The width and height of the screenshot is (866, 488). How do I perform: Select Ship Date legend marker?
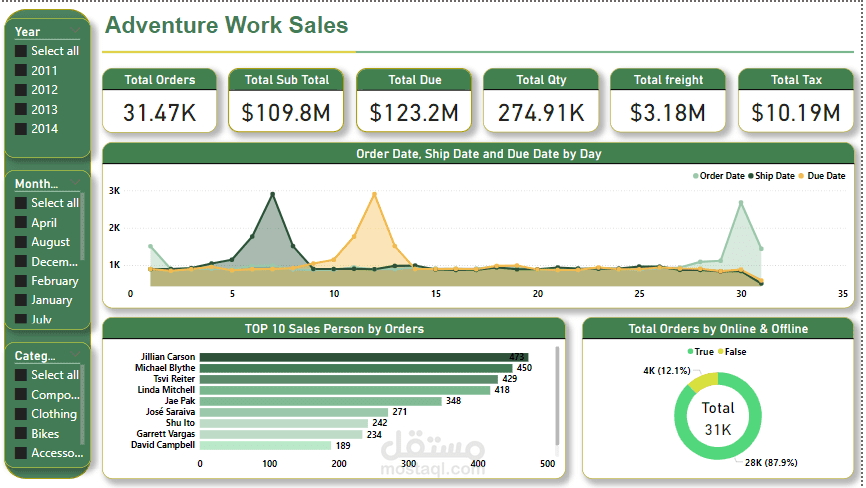(751, 176)
